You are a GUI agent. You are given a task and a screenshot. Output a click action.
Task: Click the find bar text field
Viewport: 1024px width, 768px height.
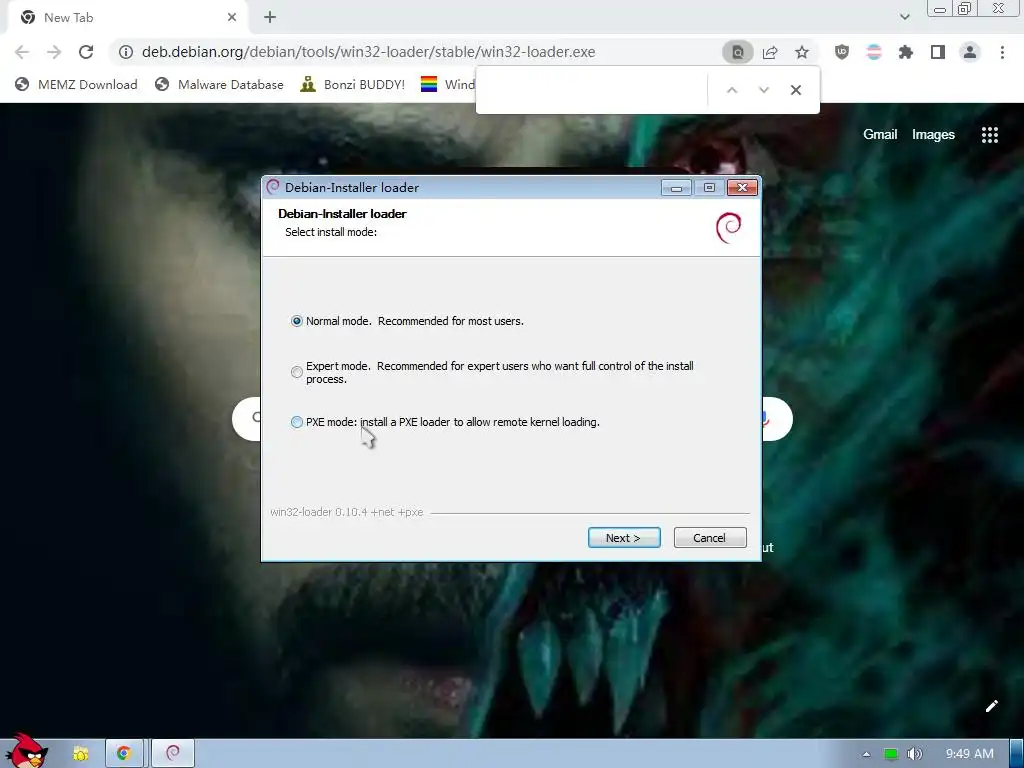tap(593, 90)
